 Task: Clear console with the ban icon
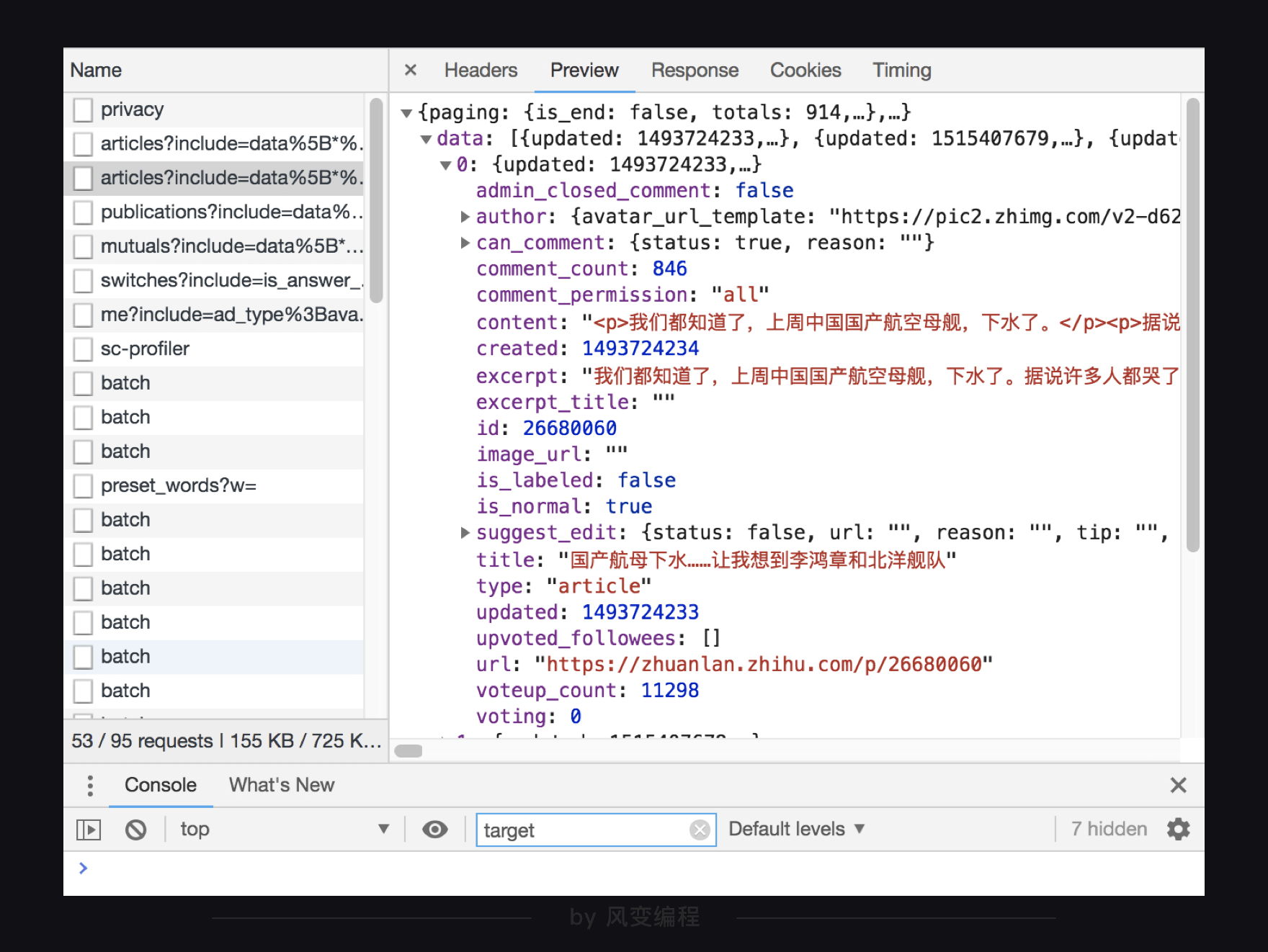point(135,830)
